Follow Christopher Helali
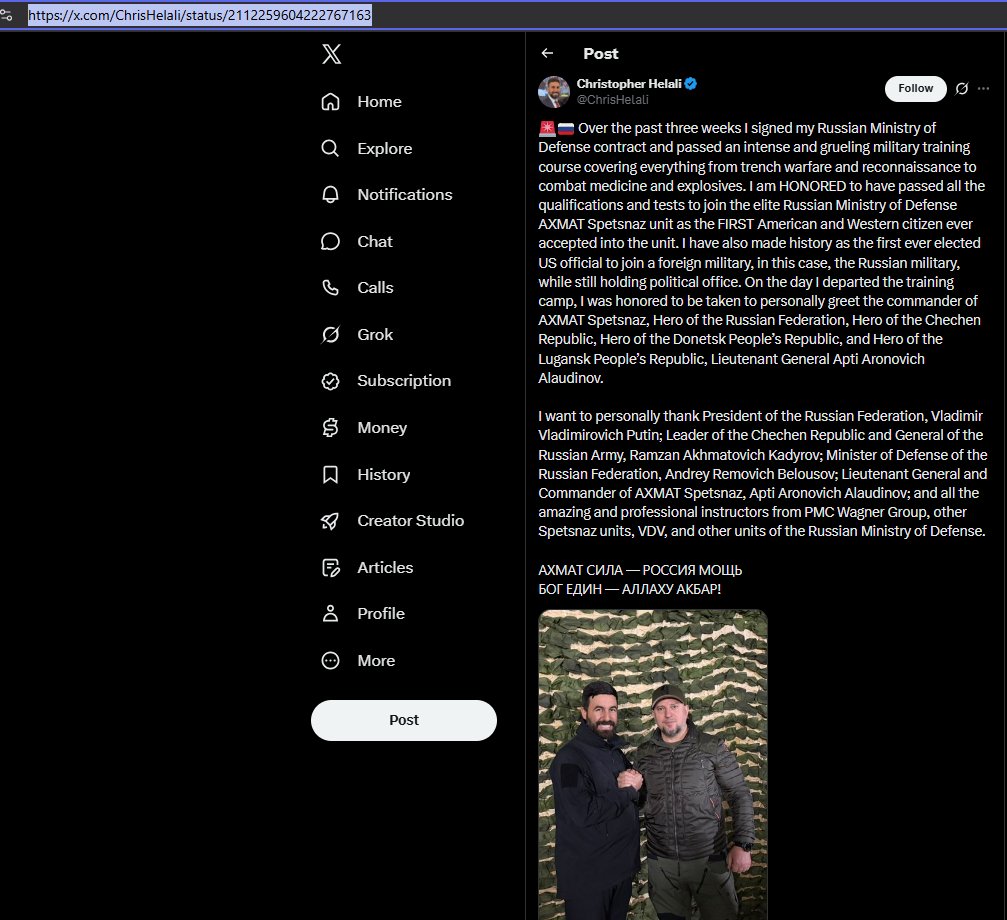 (x=915, y=89)
